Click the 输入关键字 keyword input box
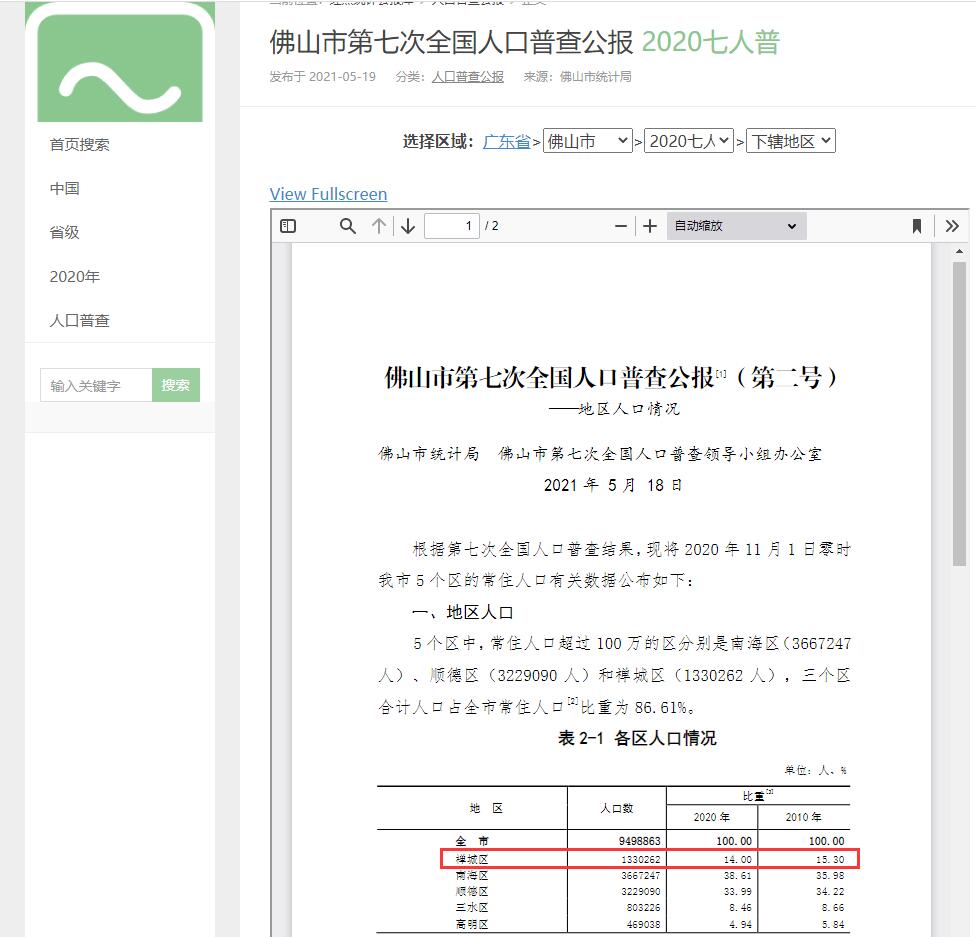 95,384
